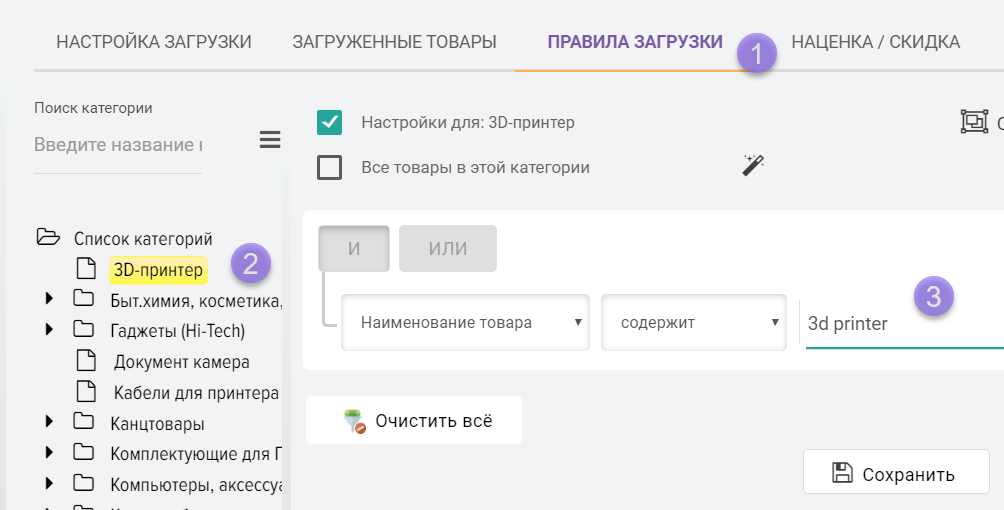Image resolution: width=1004 pixels, height=510 pixels.
Task: Expand the Гаджеты (Hi-Tech) category arrow
Action: [x=50, y=330]
